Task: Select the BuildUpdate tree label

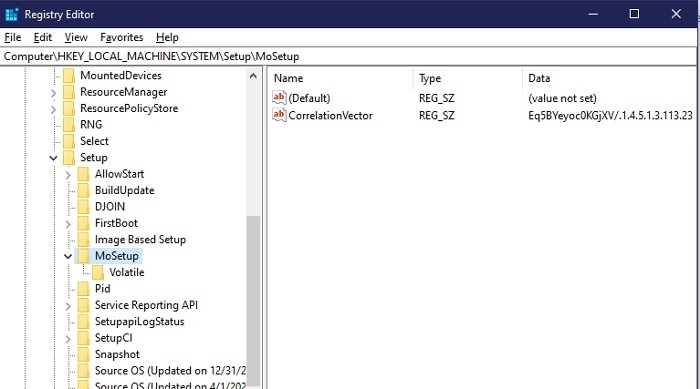Action: coord(125,190)
